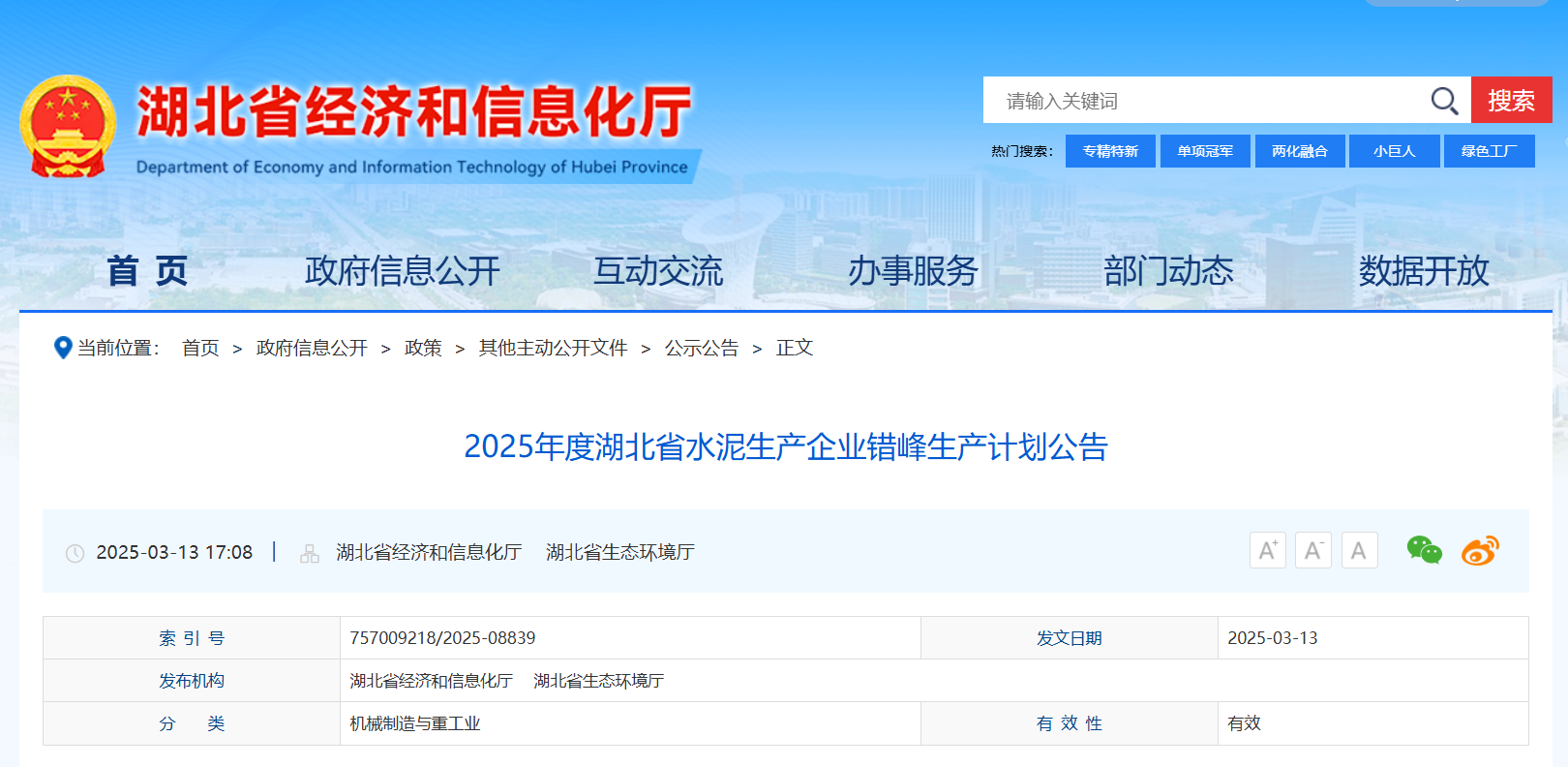Open 政府信息公开 navigation menu

point(403,271)
